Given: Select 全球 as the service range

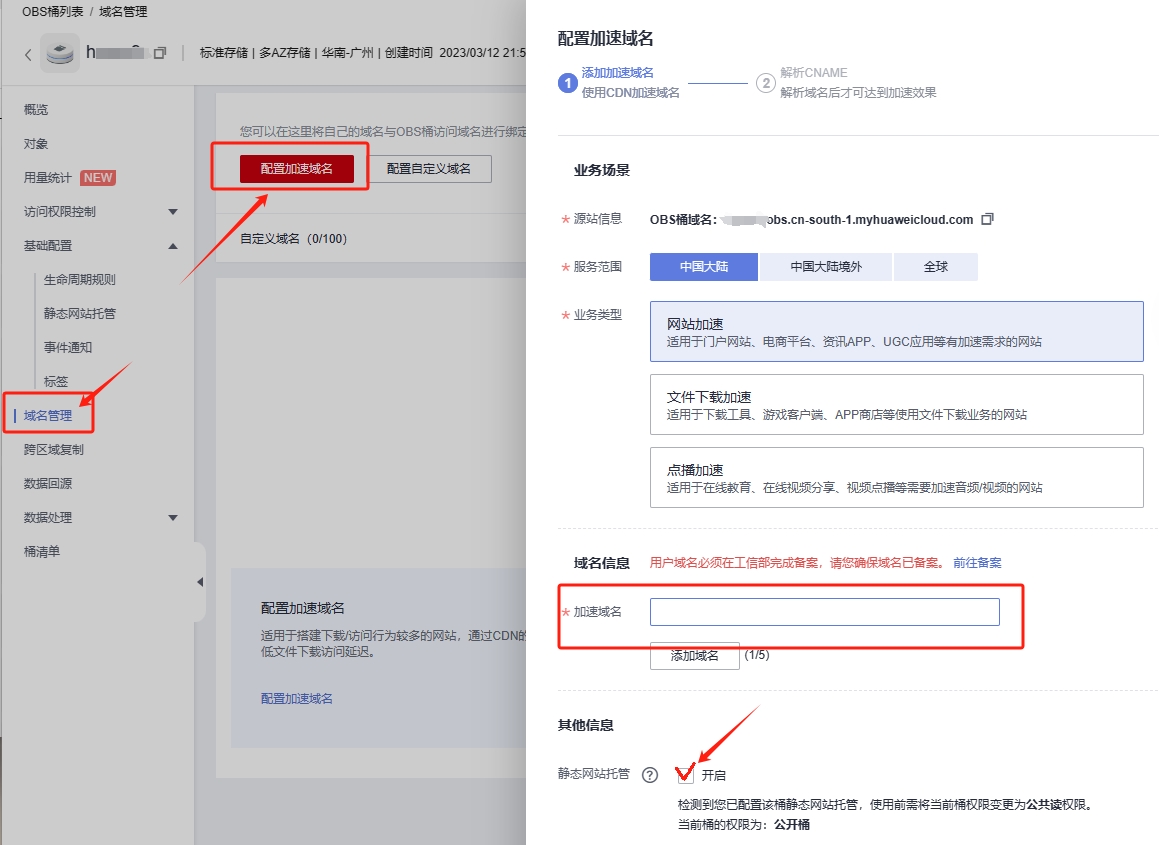Looking at the screenshot, I should pyautogui.click(x=935, y=267).
